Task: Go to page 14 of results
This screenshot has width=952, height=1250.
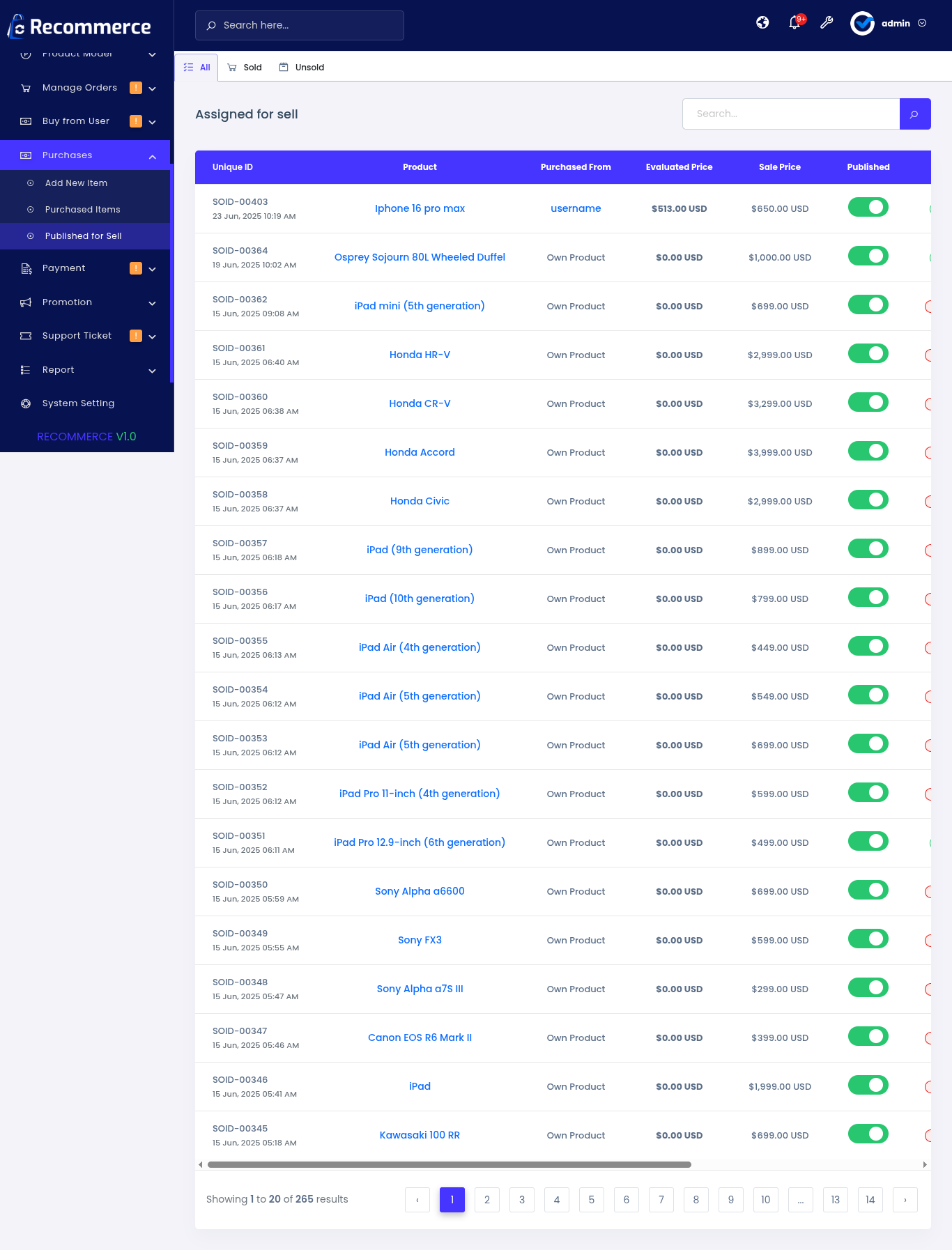Action: pos(870,1200)
